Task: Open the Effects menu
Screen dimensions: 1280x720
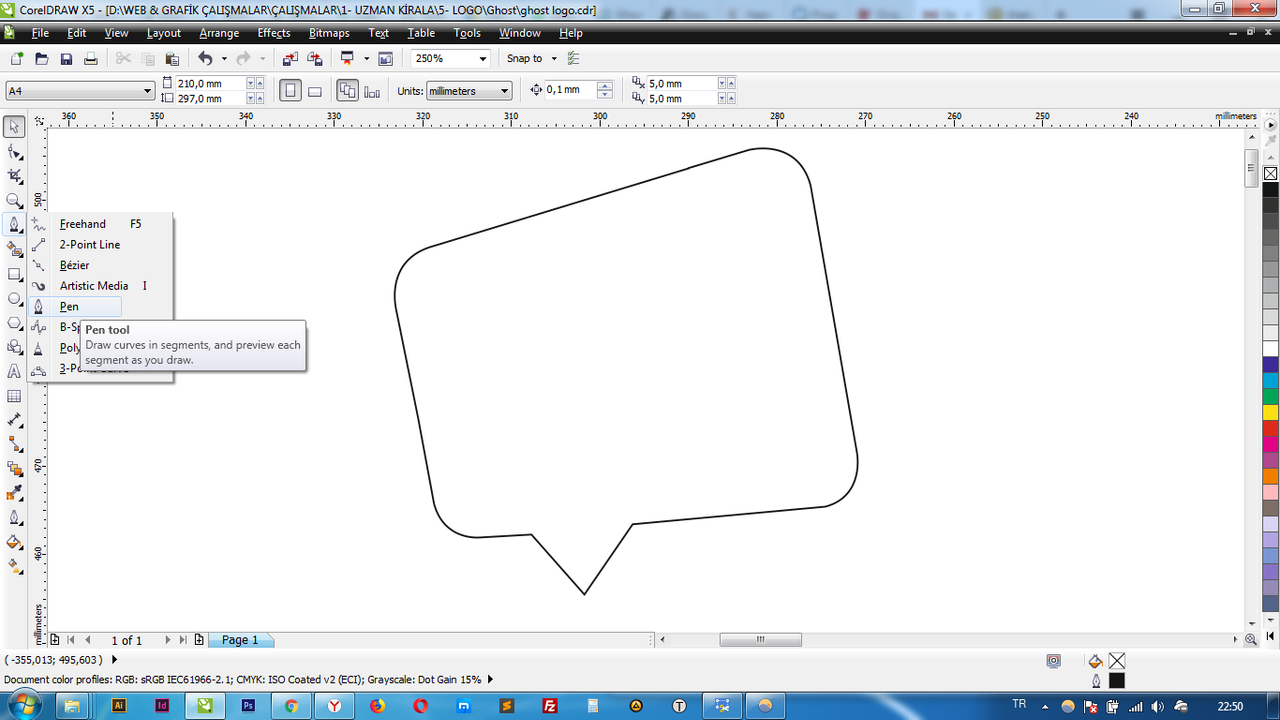Action: (274, 33)
